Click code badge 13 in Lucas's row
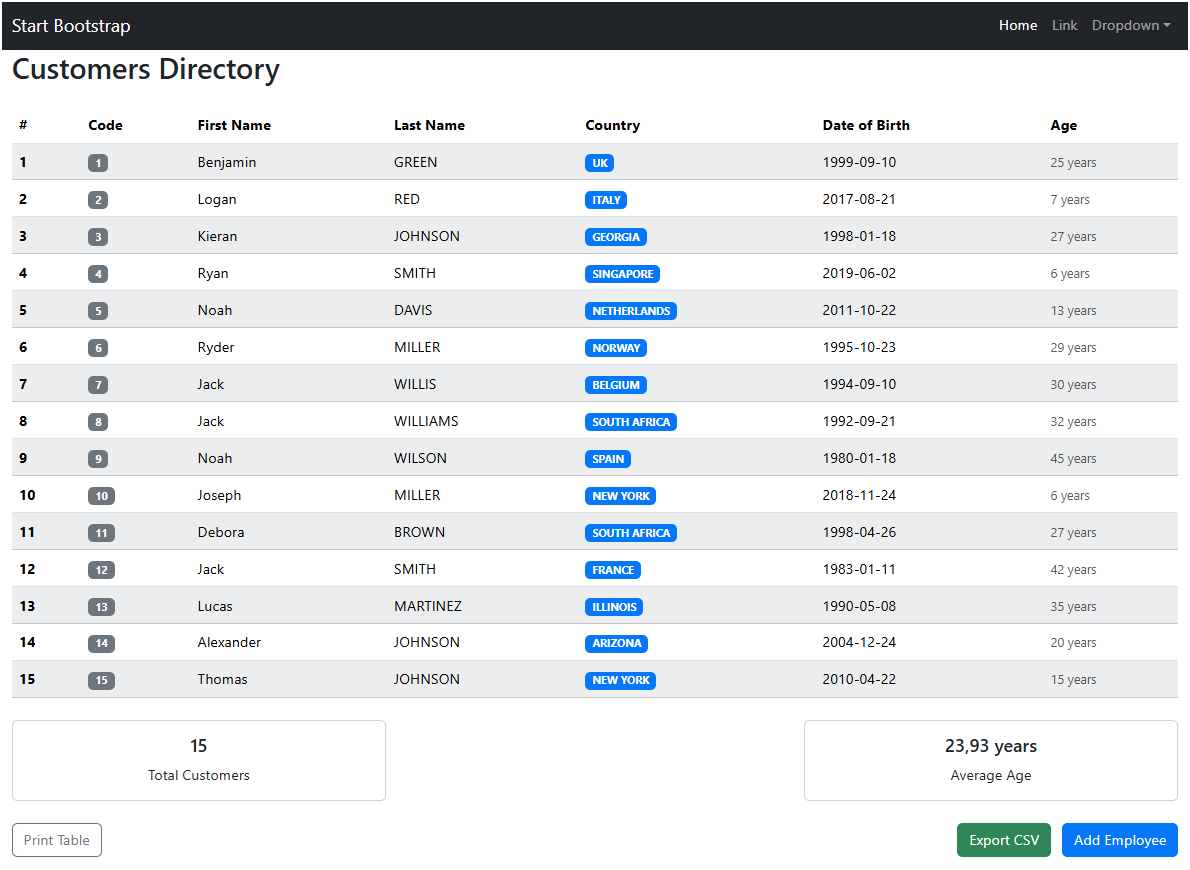Viewport: 1190px width, 870px height. pyautogui.click(x=102, y=607)
